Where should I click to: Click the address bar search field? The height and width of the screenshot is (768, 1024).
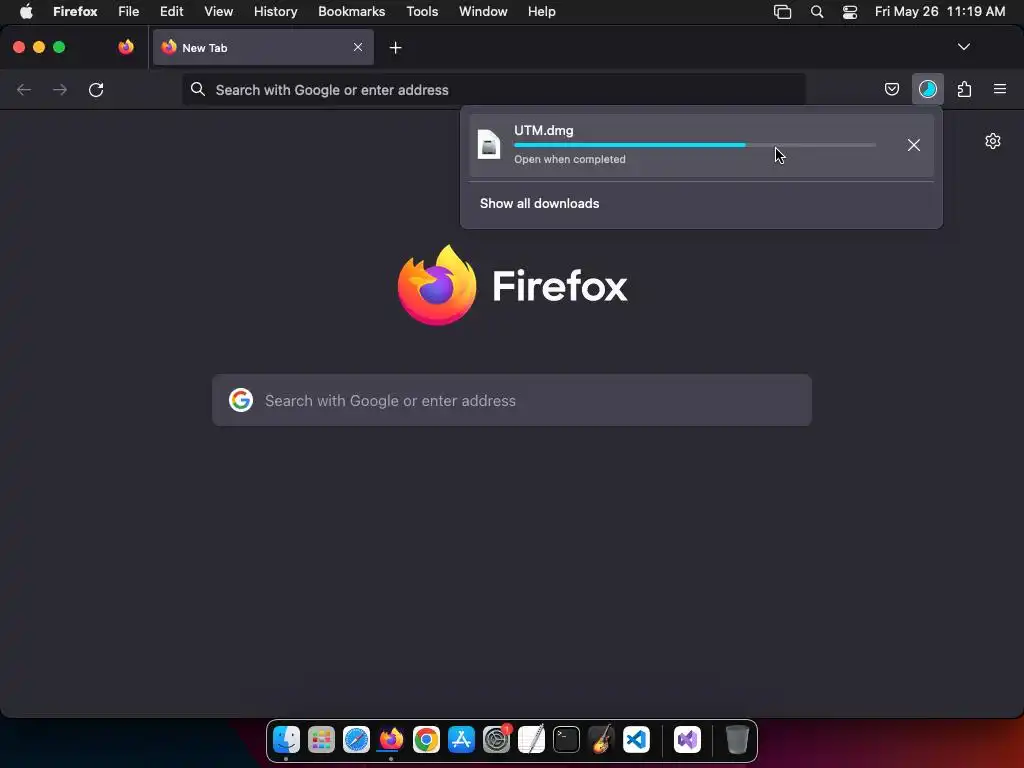point(494,89)
